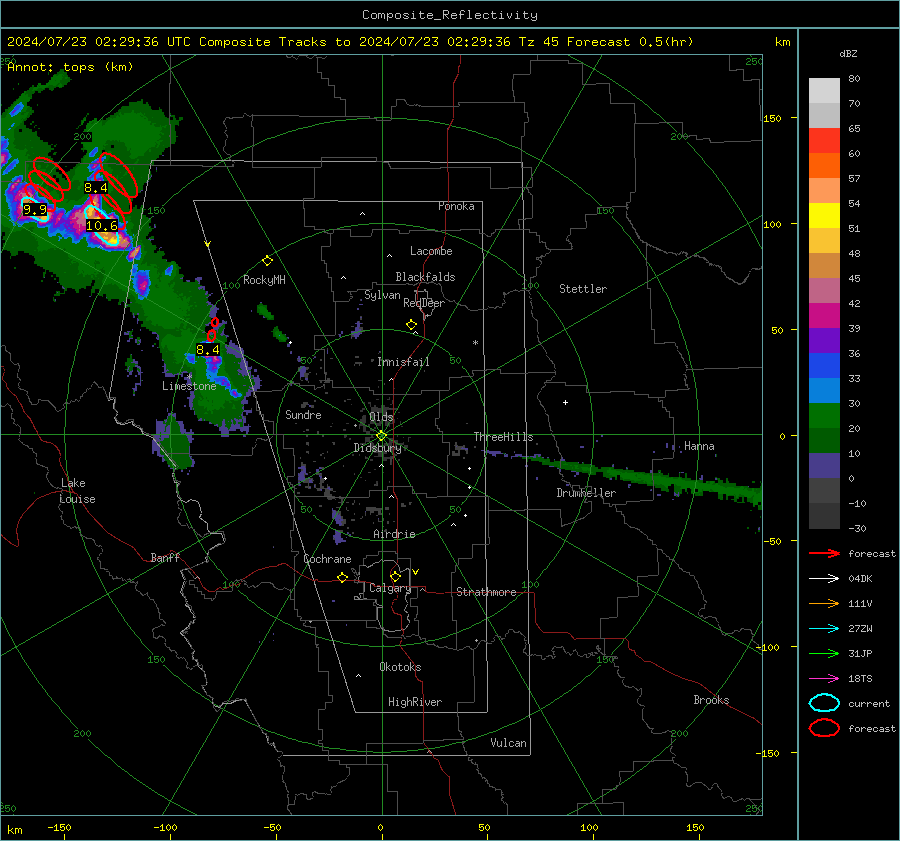Pick the green 30 dBZ color swatch
This screenshot has height=841, width=900.
point(824,415)
